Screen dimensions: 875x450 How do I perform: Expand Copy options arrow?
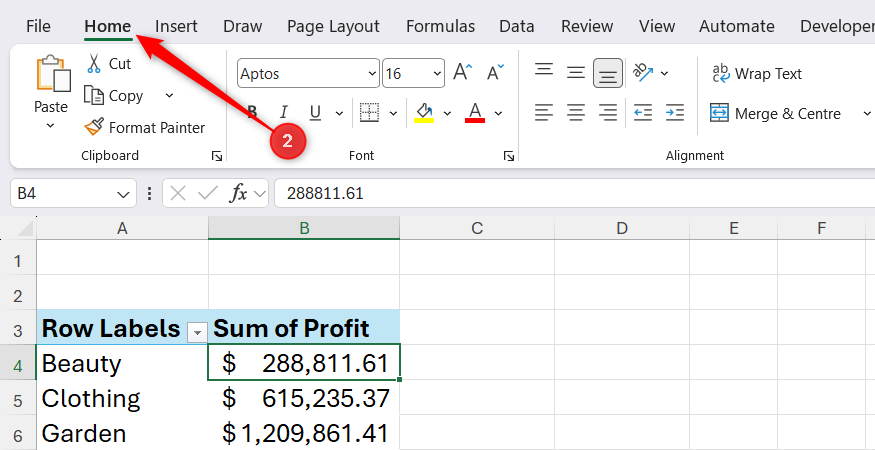[170, 96]
